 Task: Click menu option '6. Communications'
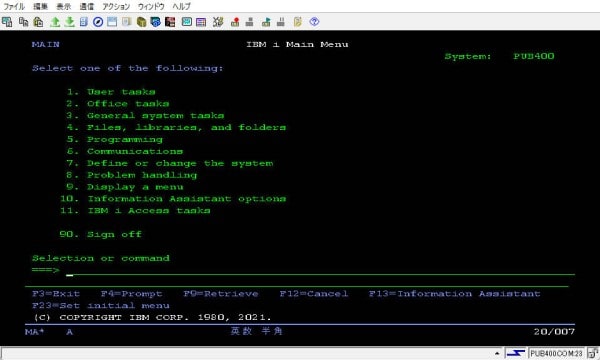[125, 151]
